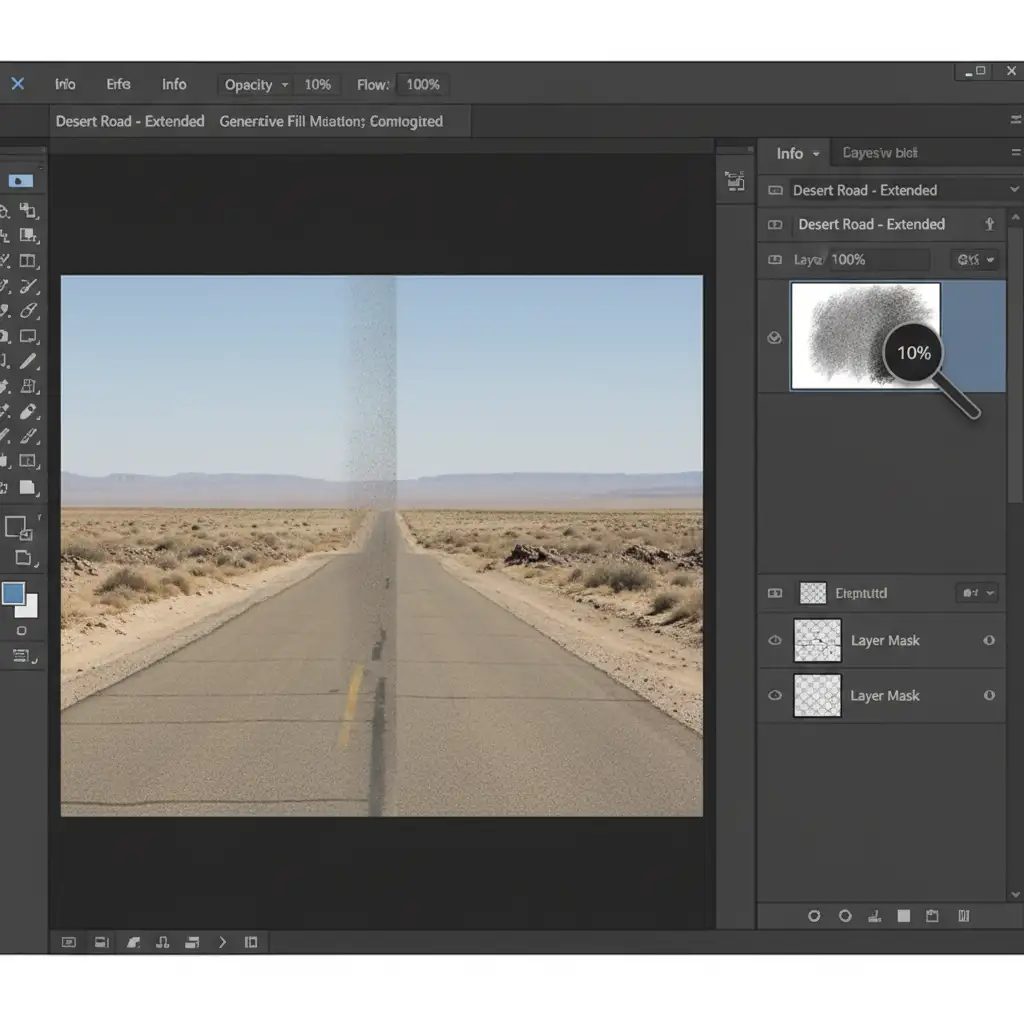Click the highlighted blue tool at toolbox top

[20, 181]
